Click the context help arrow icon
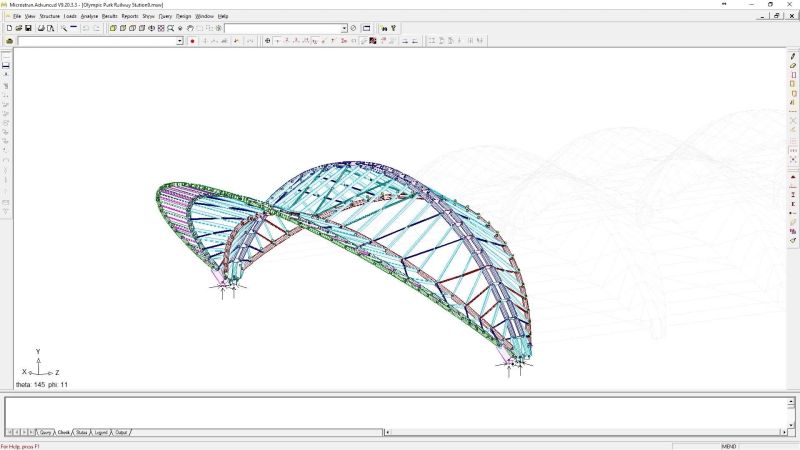800x450 pixels. (394, 28)
